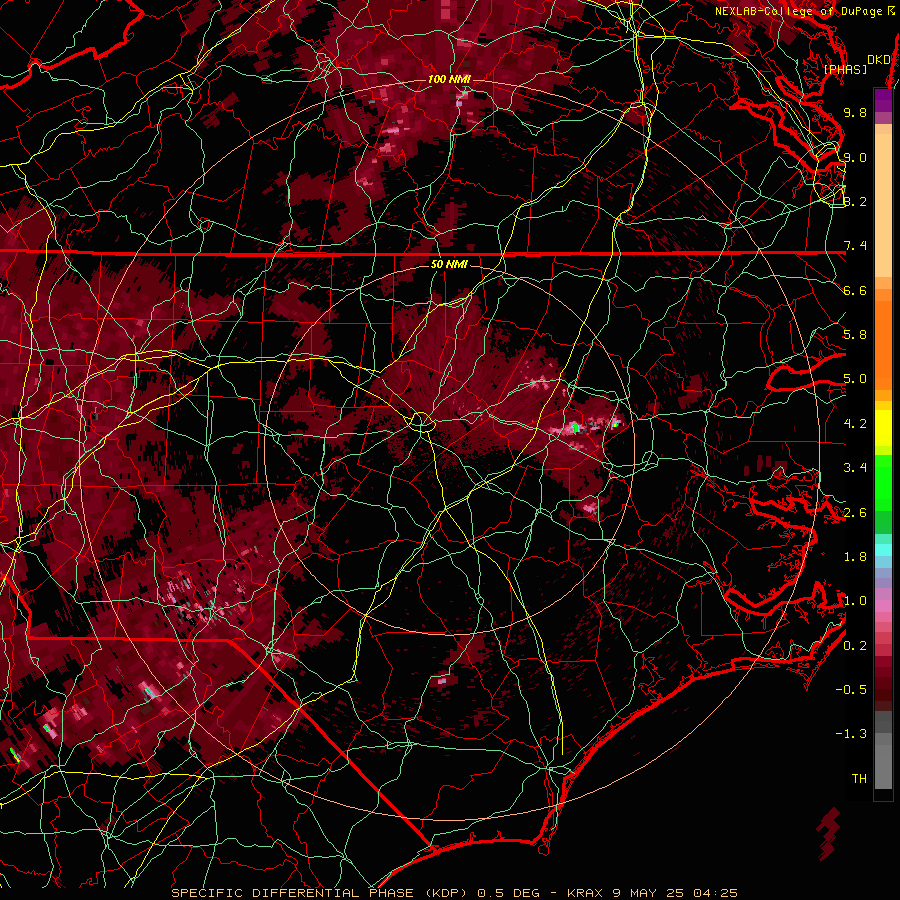Click the -1.3 scale value

point(851,734)
